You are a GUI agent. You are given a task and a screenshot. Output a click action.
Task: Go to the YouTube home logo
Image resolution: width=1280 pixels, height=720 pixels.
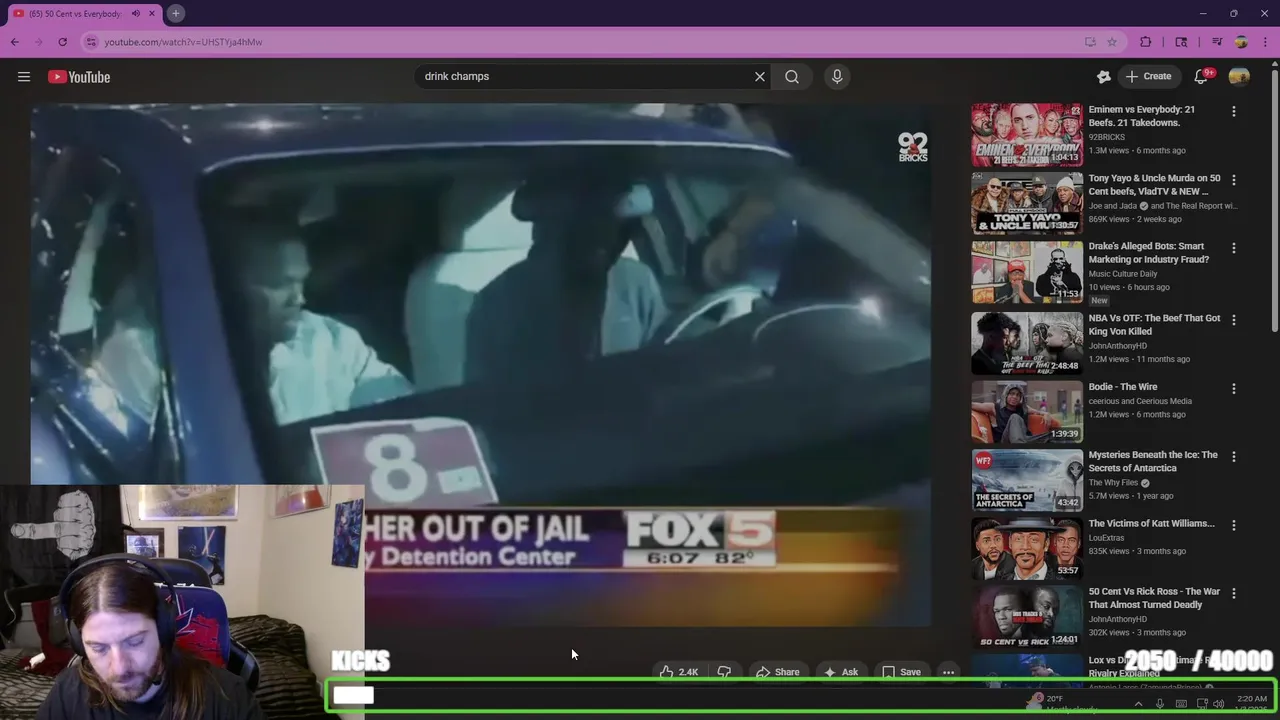(x=79, y=77)
